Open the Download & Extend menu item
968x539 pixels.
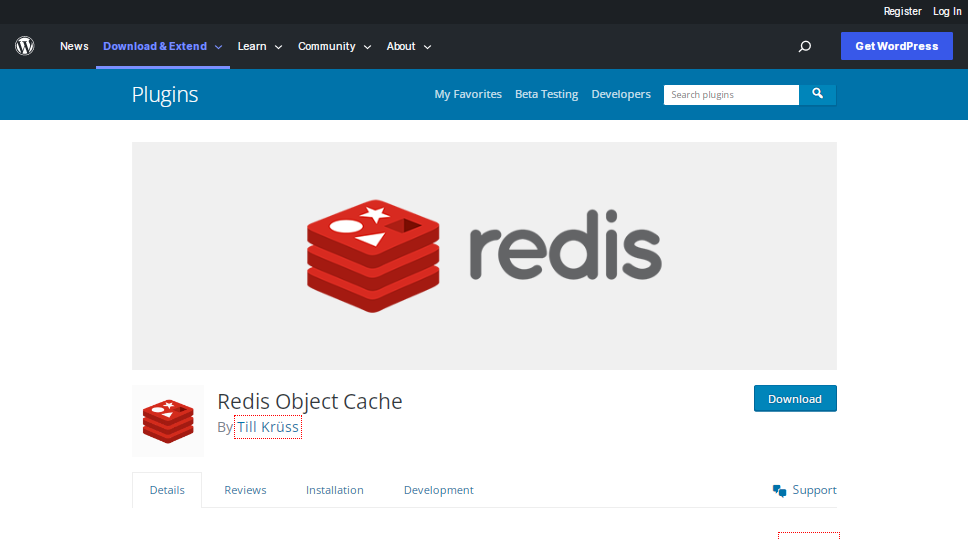(x=155, y=46)
